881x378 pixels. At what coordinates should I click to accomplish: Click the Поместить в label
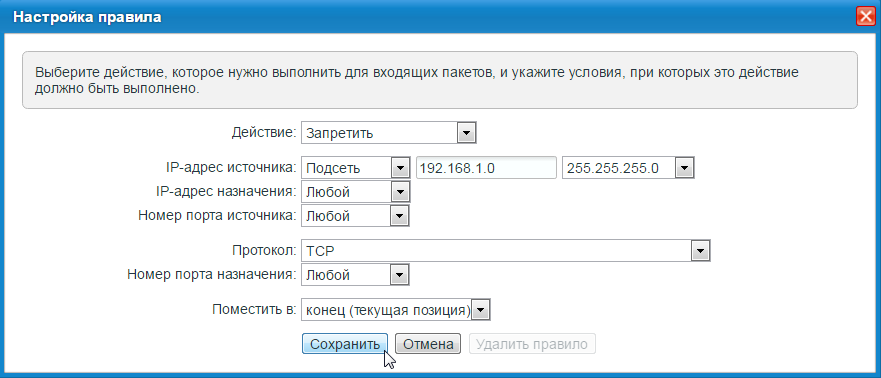[254, 309]
